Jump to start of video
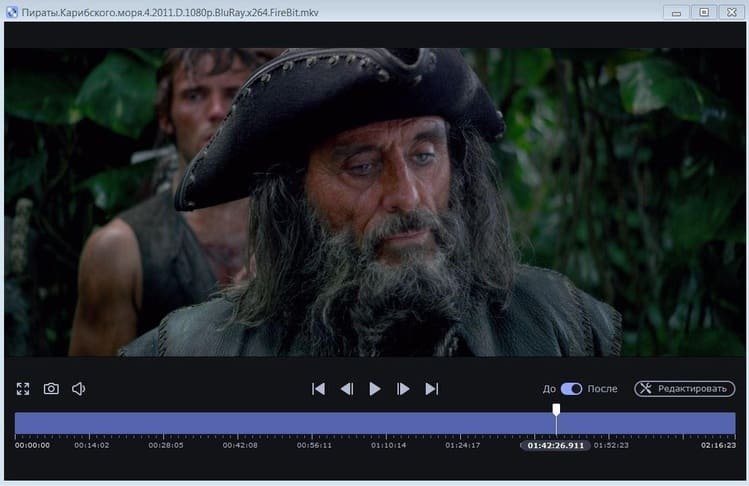The width and height of the screenshot is (749, 486). tap(318, 388)
